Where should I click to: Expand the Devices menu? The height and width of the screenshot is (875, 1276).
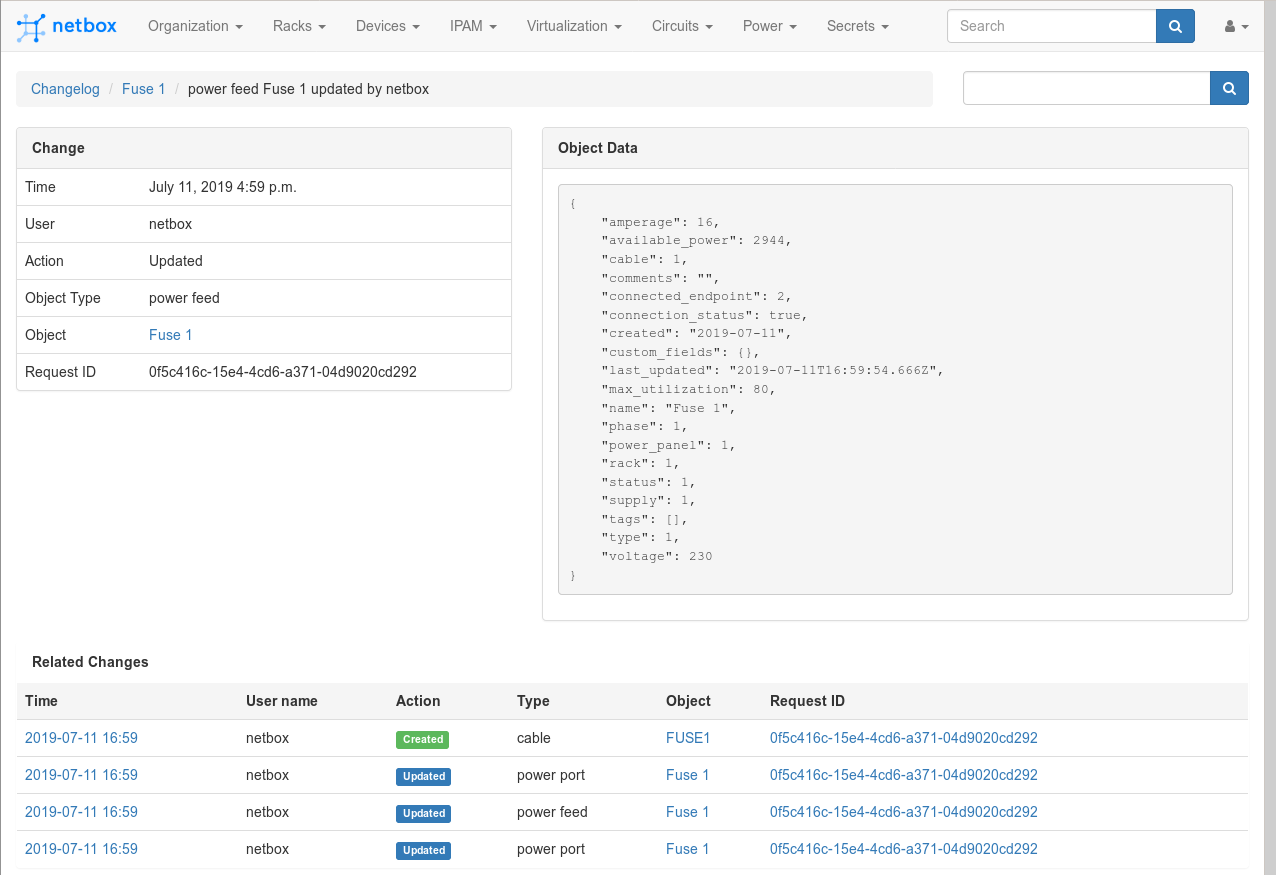[x=388, y=26]
